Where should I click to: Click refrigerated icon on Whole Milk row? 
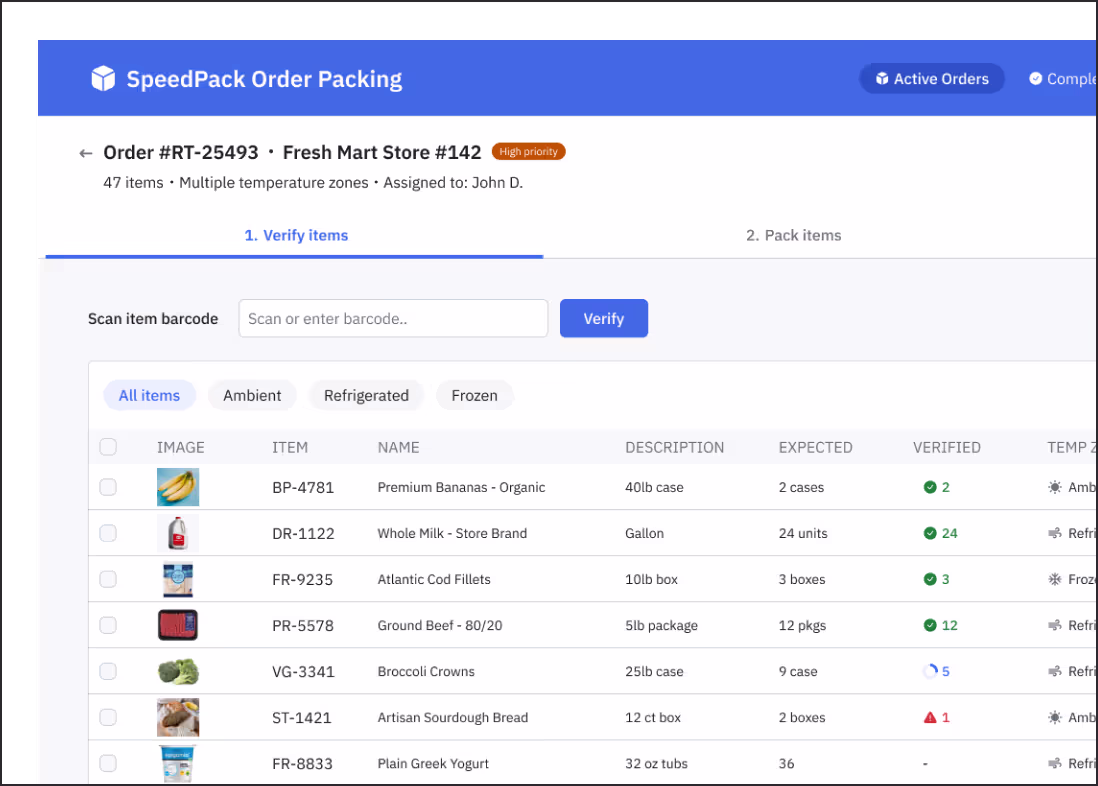(1054, 533)
